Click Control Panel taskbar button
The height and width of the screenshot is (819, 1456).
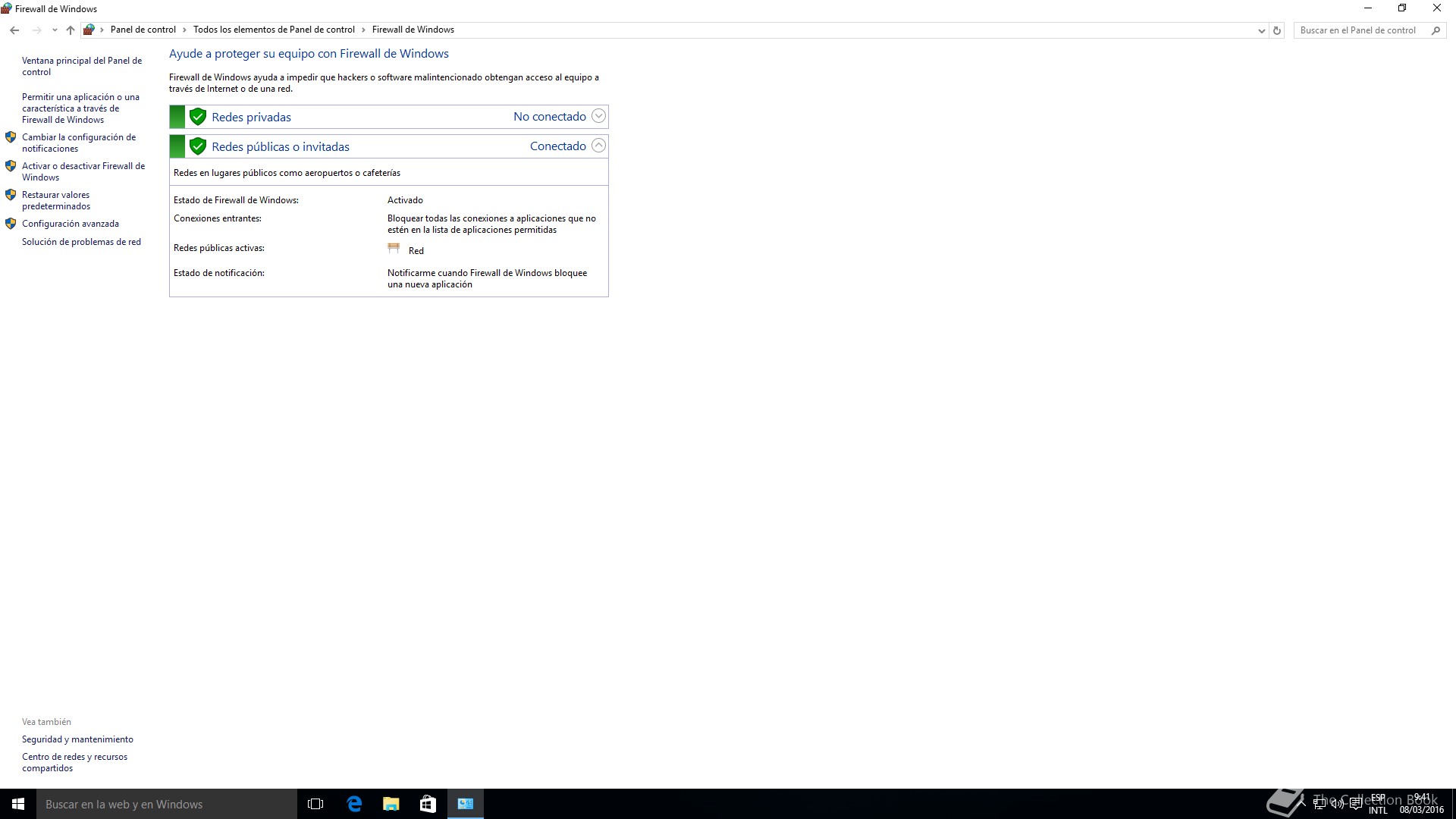tap(465, 804)
